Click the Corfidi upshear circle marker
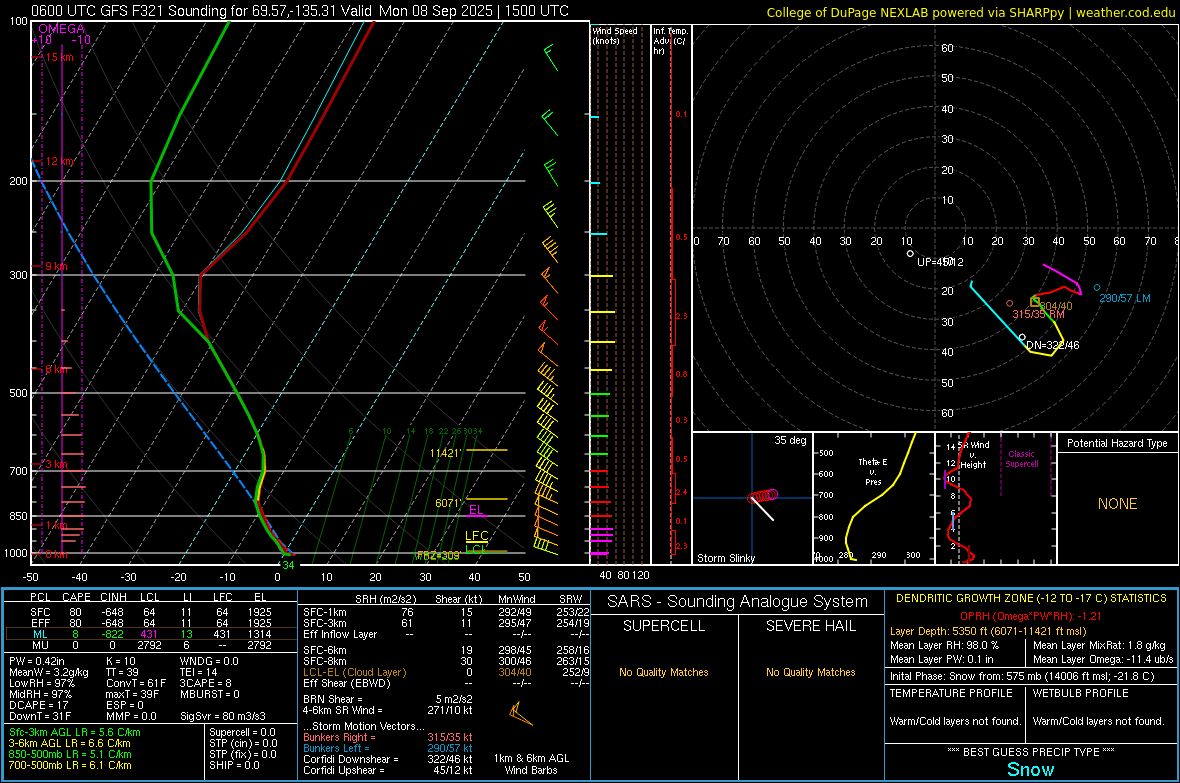The image size is (1180, 783). pos(910,254)
